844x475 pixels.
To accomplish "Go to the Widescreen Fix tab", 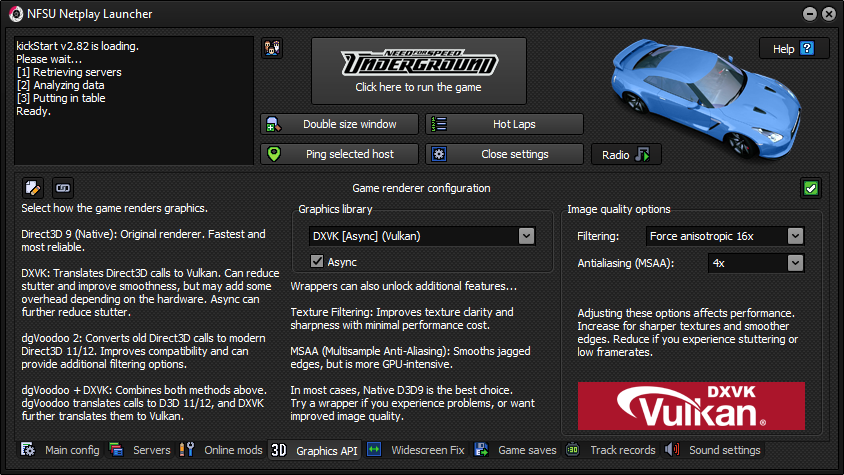I will pos(417,450).
